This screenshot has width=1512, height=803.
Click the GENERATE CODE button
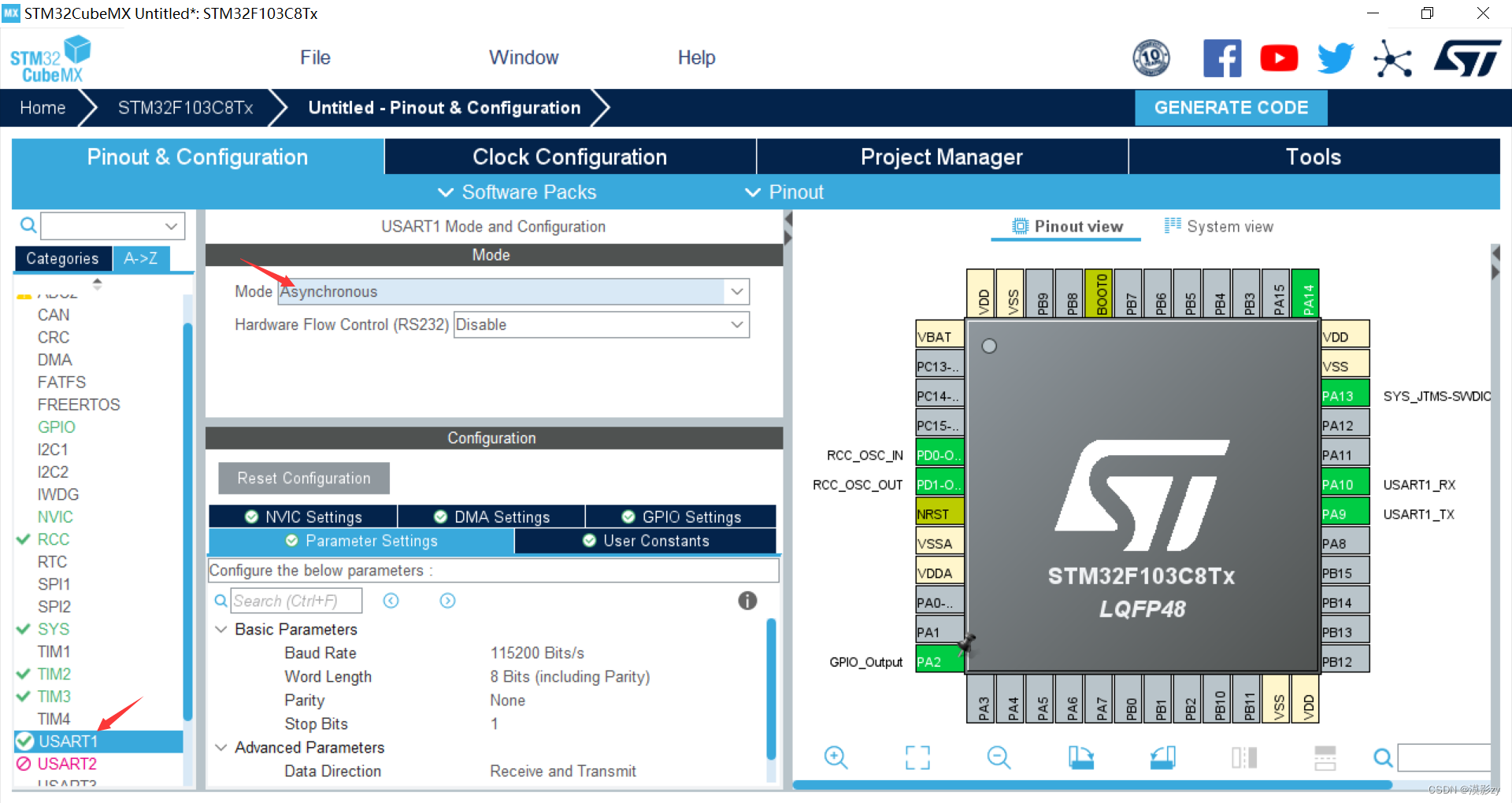pyautogui.click(x=1231, y=108)
